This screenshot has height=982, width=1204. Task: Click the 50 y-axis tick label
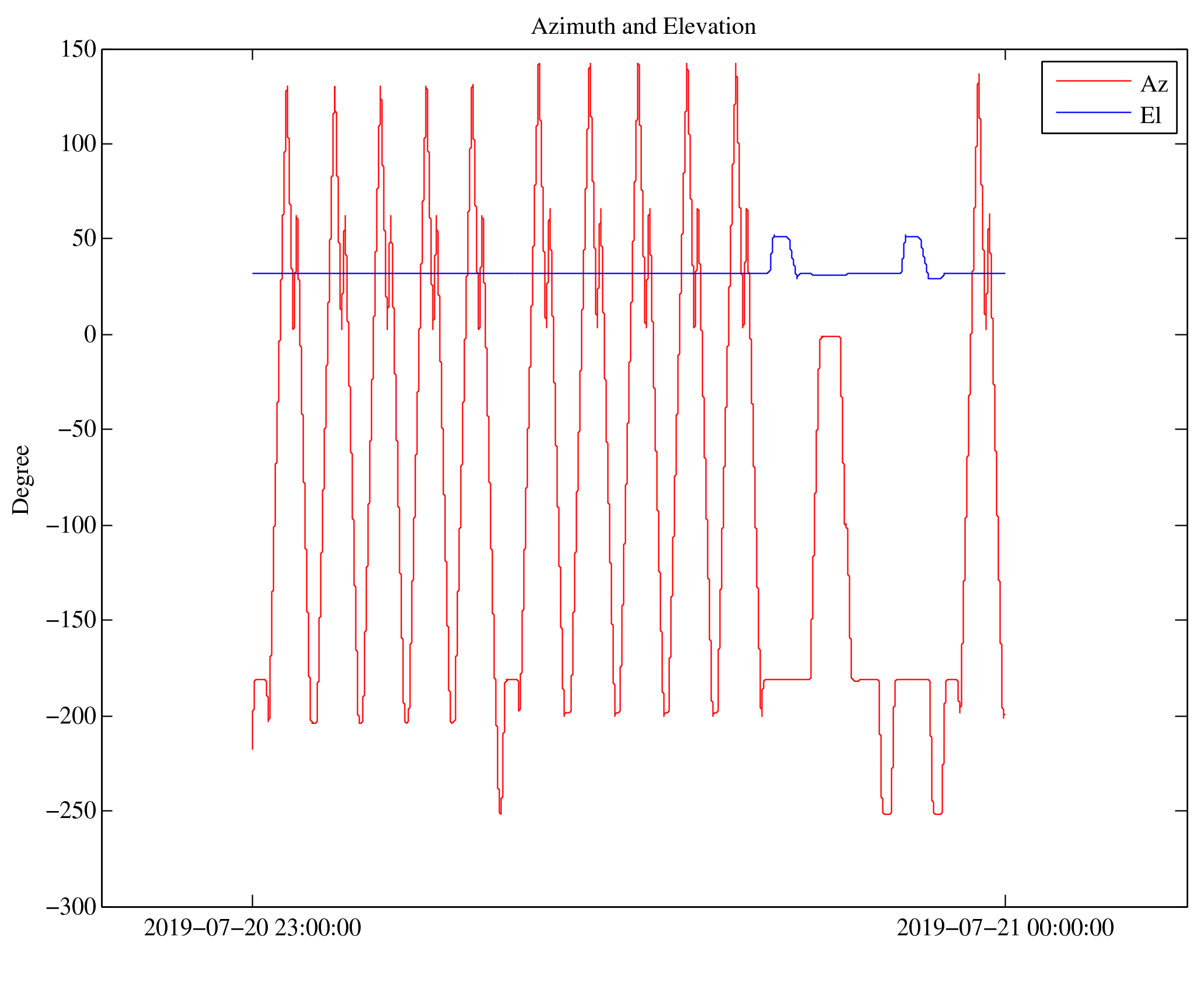tap(84, 238)
